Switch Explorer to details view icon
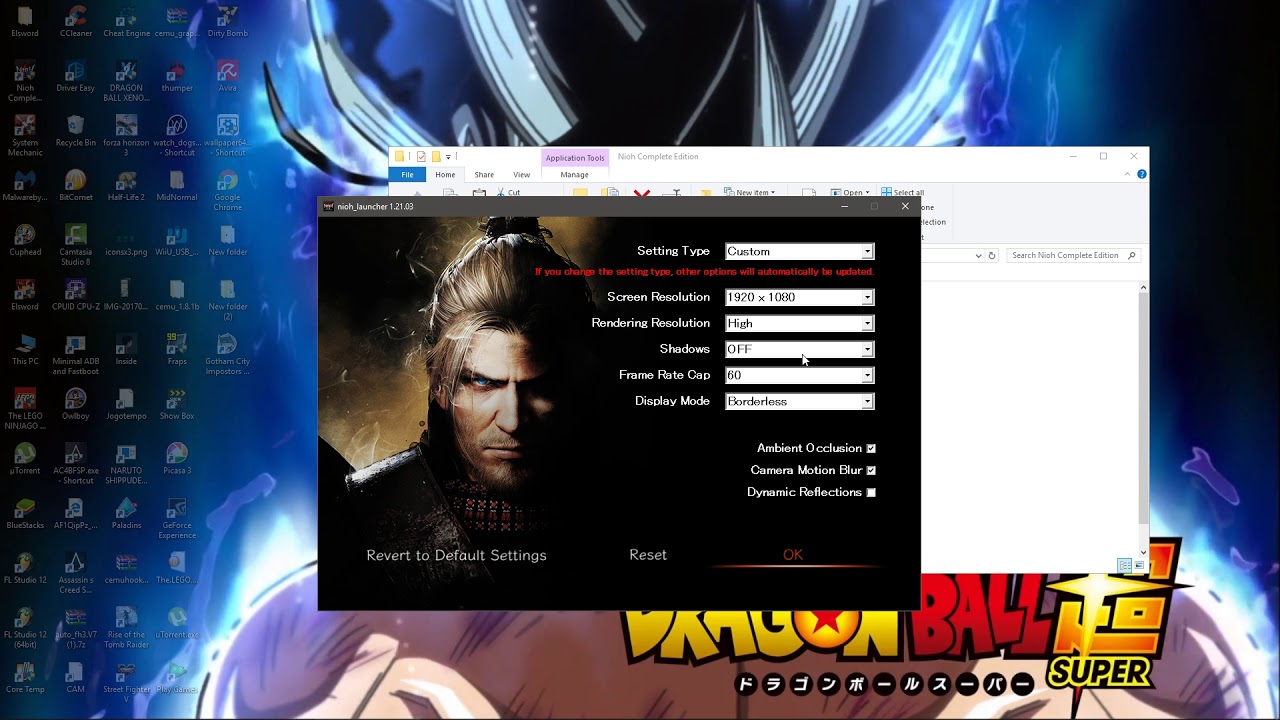This screenshot has width=1280, height=720. (x=1124, y=566)
